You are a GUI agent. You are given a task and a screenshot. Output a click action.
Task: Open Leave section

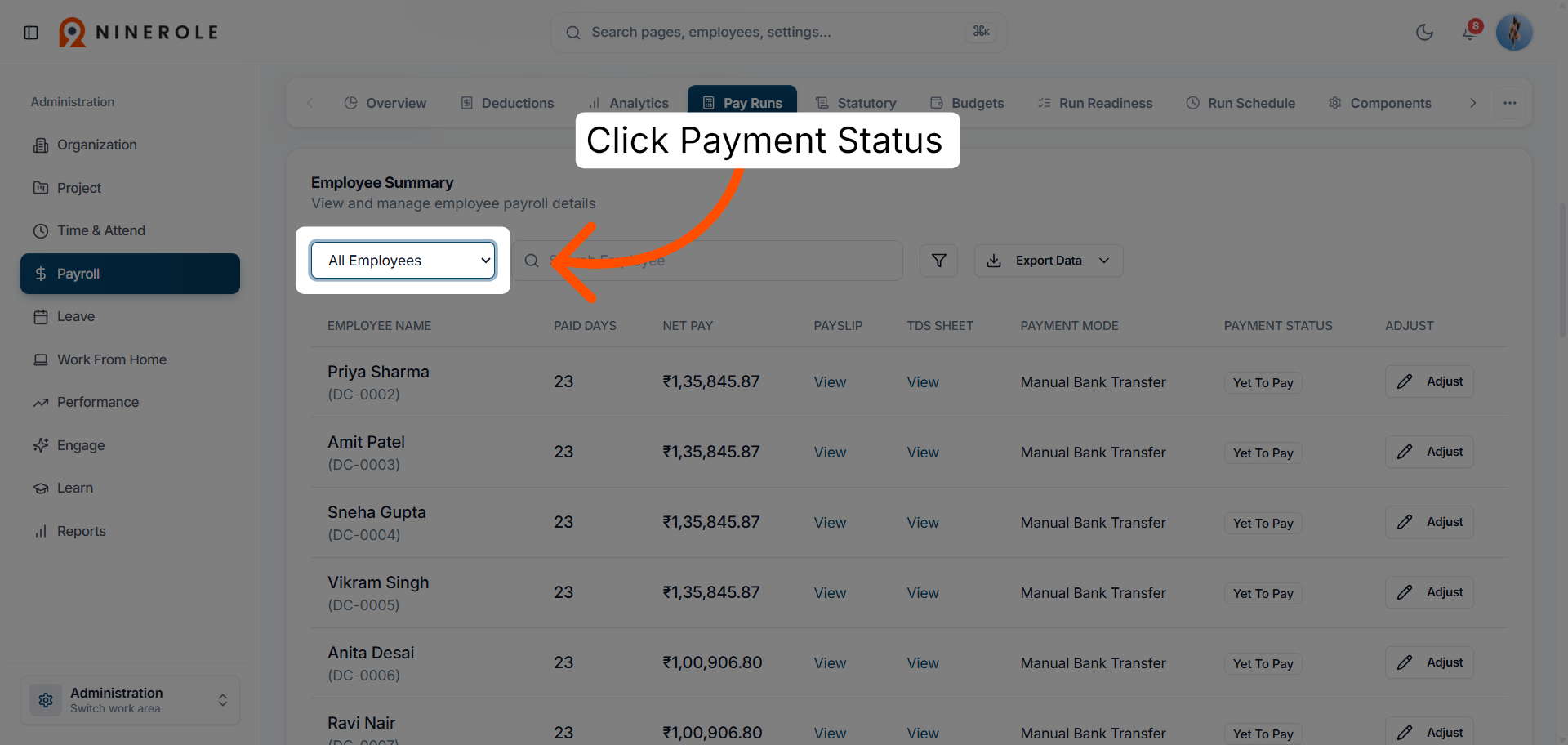pos(131,317)
